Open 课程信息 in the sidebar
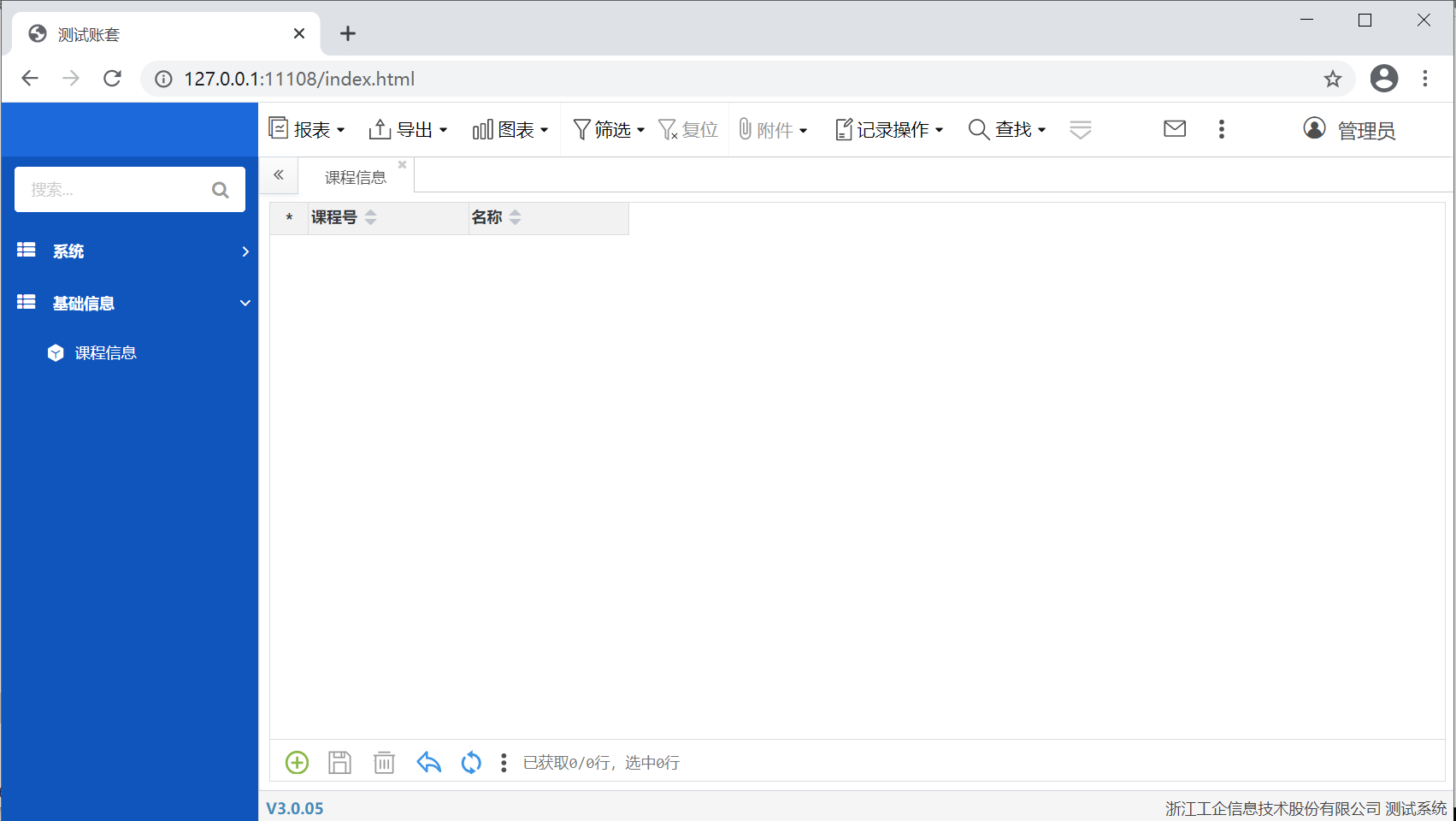The image size is (1456, 821). (105, 352)
